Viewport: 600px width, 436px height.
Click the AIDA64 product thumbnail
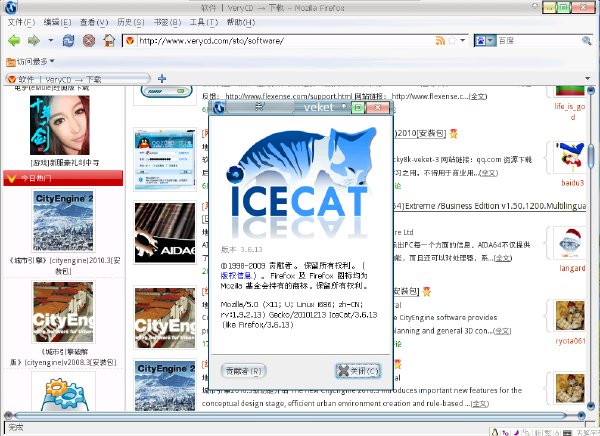[x=165, y=233]
